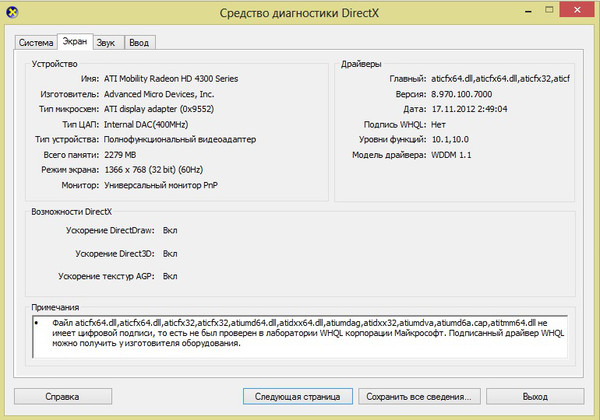Go to the Ввод tab
This screenshot has height=420, width=600.
coord(139,42)
